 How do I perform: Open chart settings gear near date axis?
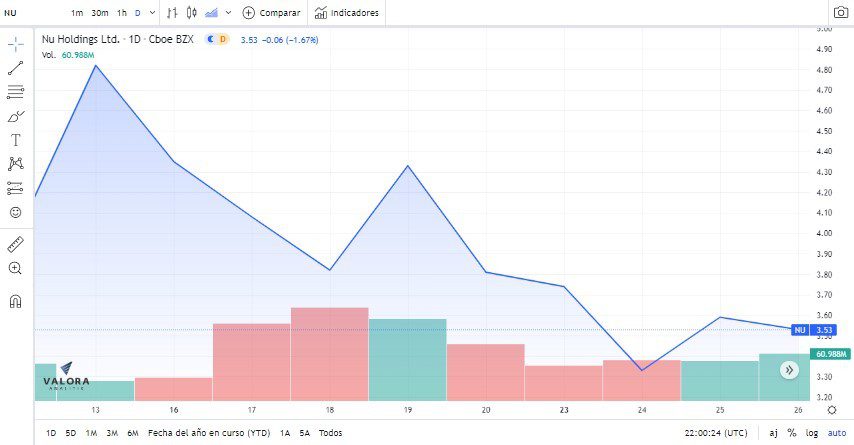coord(832,410)
